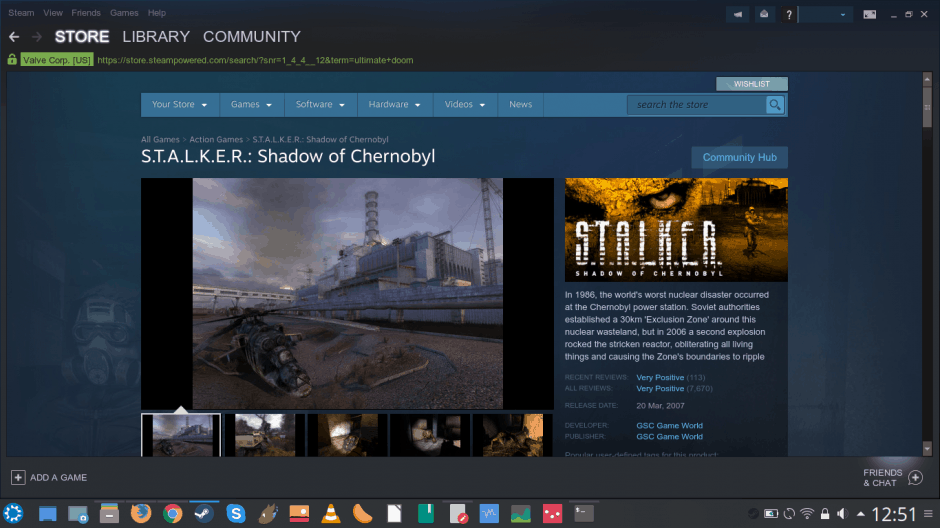
Task: Switch to the LIBRARY tab
Action: 156,37
